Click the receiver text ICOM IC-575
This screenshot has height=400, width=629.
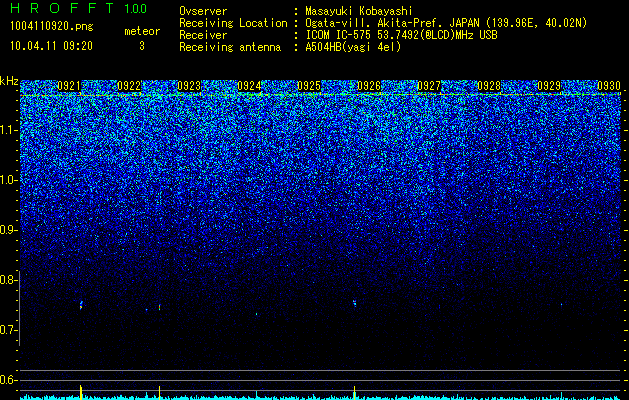coord(339,35)
